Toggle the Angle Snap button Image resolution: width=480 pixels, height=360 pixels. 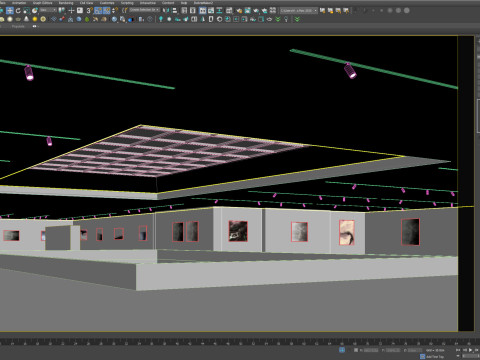(98, 10)
